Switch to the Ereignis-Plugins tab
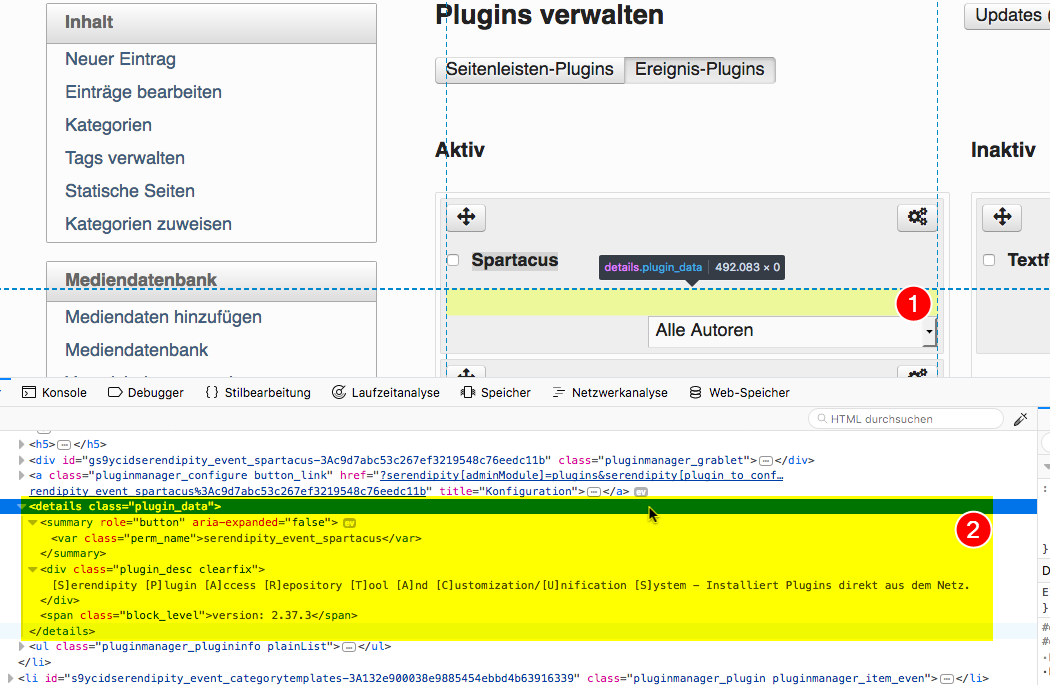 pyautogui.click(x=698, y=70)
